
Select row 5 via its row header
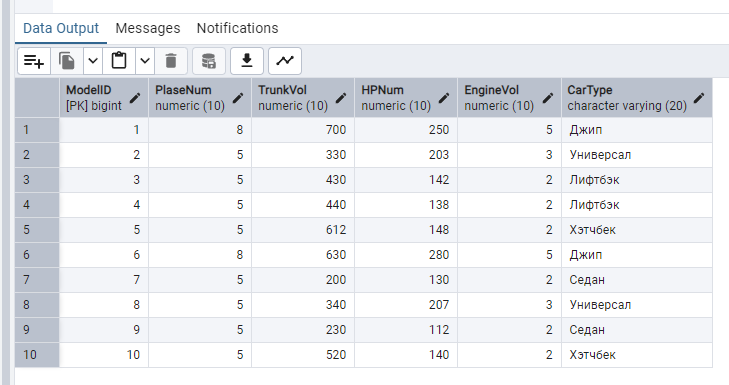click(37, 230)
